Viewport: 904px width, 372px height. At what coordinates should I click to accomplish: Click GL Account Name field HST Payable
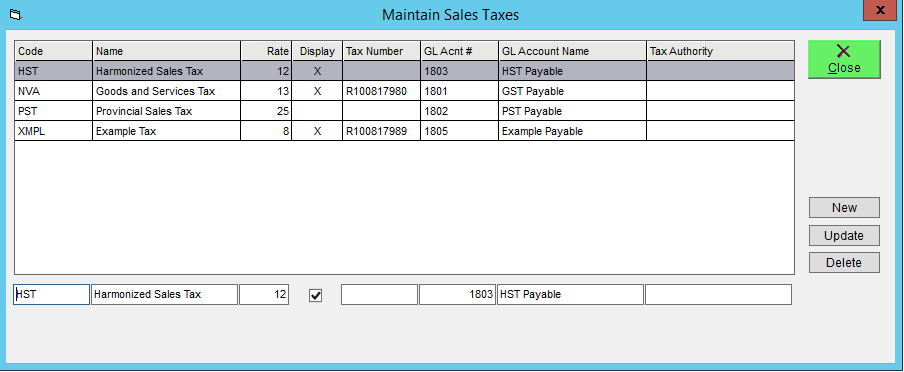click(570, 294)
